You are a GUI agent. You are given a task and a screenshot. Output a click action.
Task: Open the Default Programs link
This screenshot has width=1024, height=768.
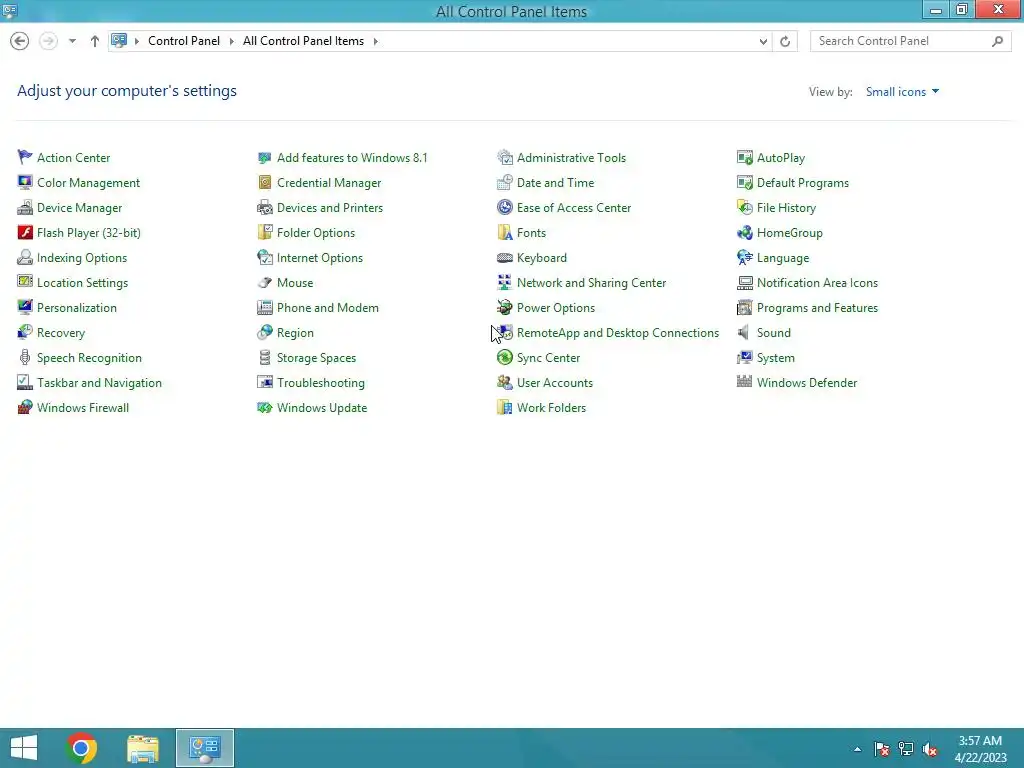coord(803,183)
